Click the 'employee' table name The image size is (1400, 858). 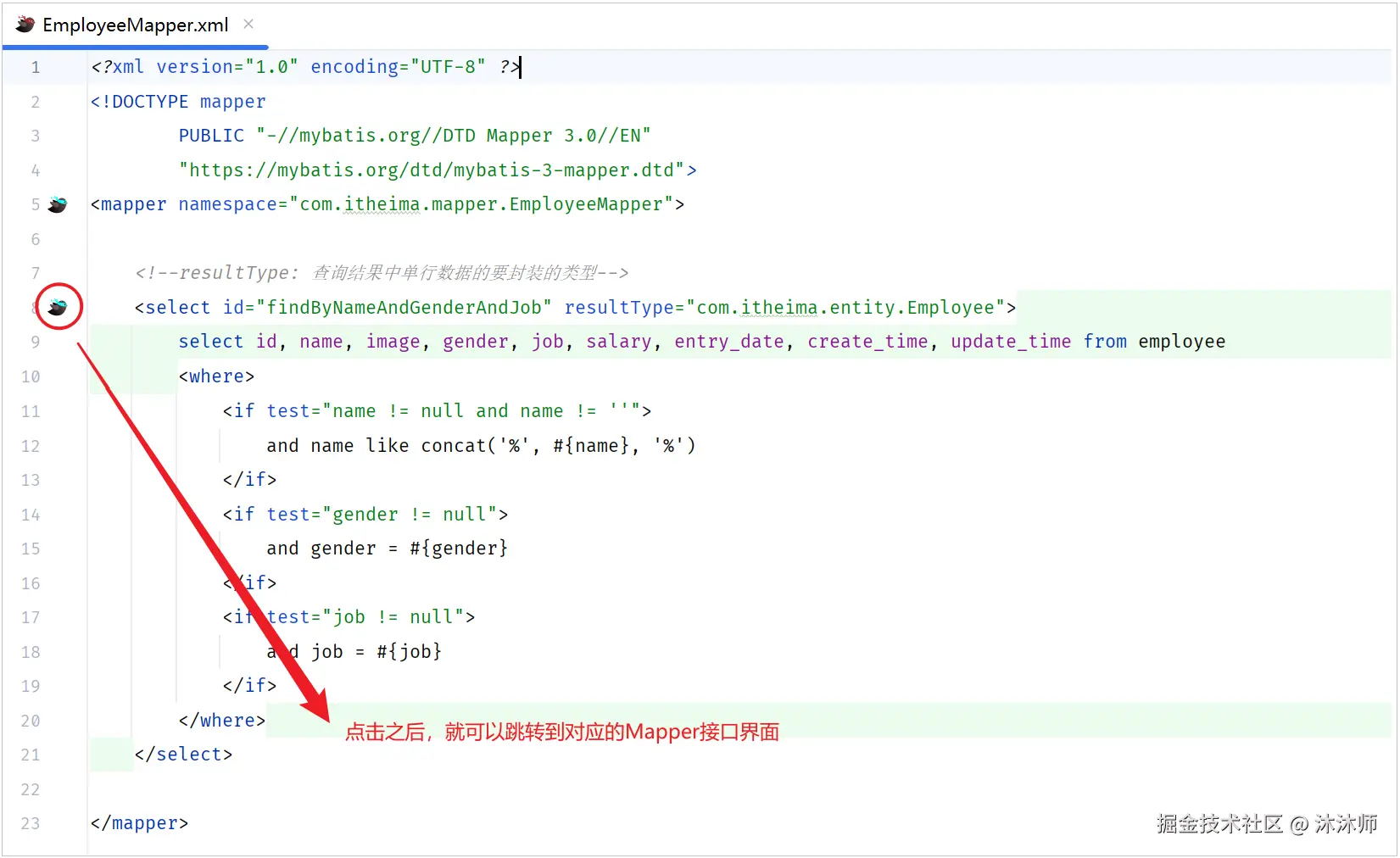tap(1181, 341)
